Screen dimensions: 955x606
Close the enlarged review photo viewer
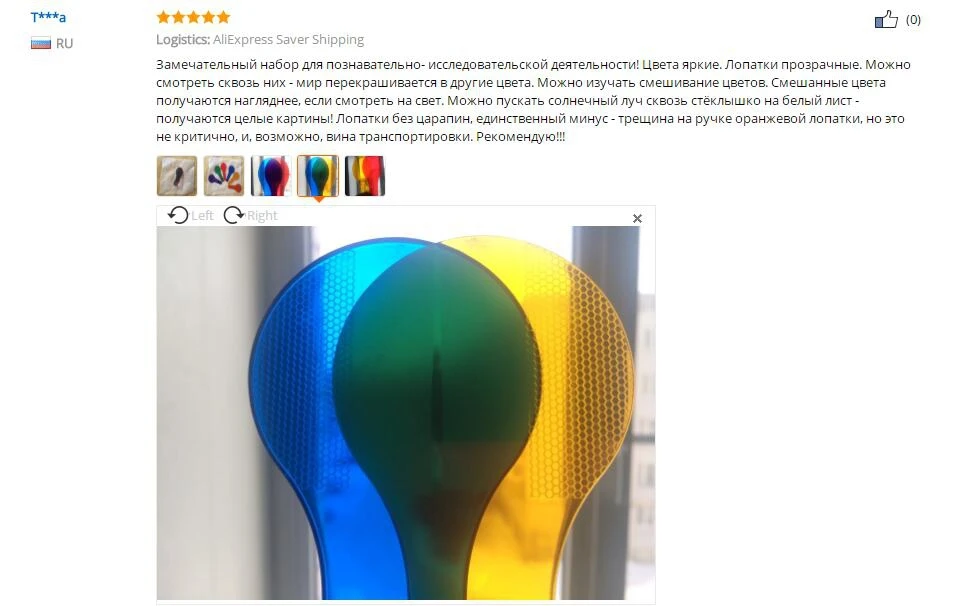[x=637, y=218]
